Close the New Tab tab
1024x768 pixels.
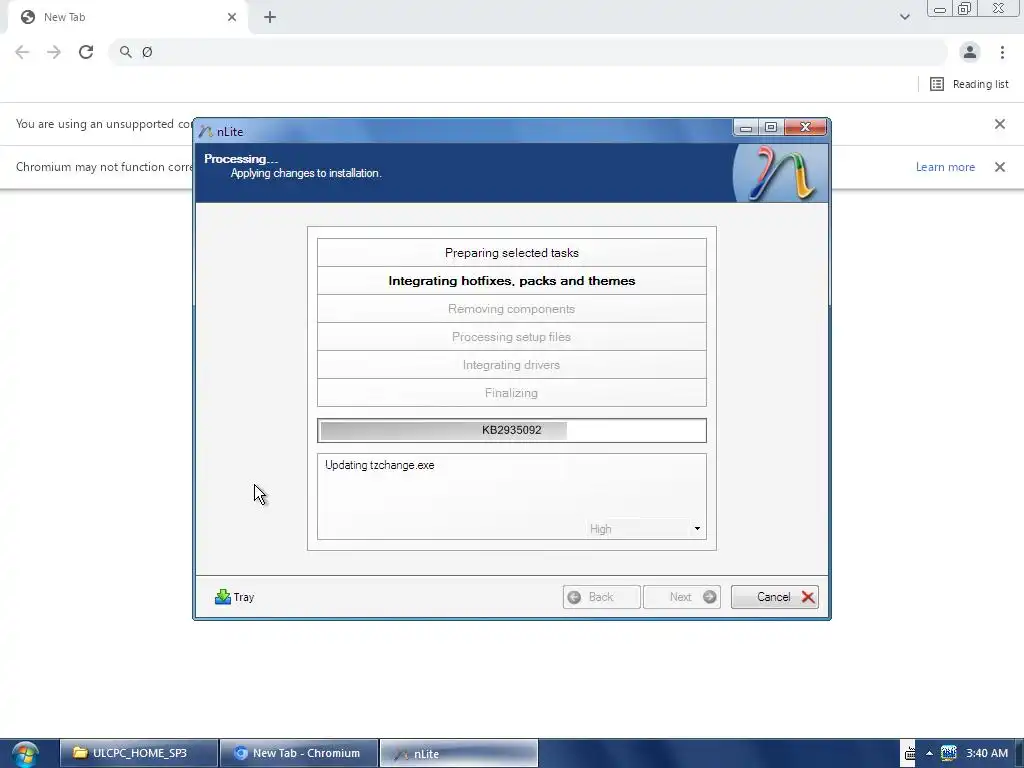tap(232, 17)
